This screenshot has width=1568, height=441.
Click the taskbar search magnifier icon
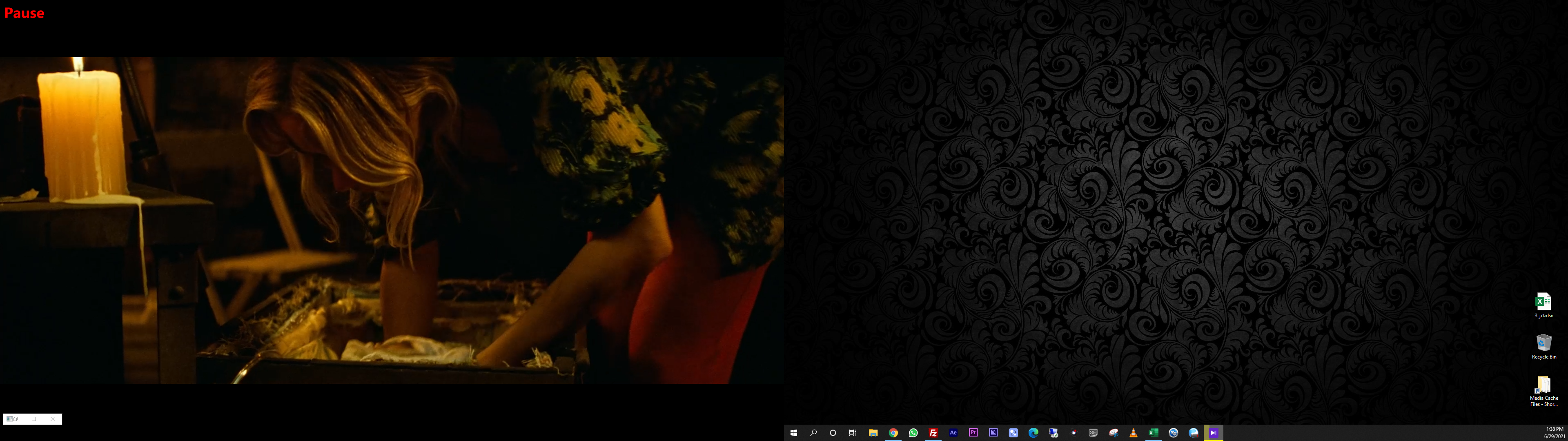(x=813, y=433)
